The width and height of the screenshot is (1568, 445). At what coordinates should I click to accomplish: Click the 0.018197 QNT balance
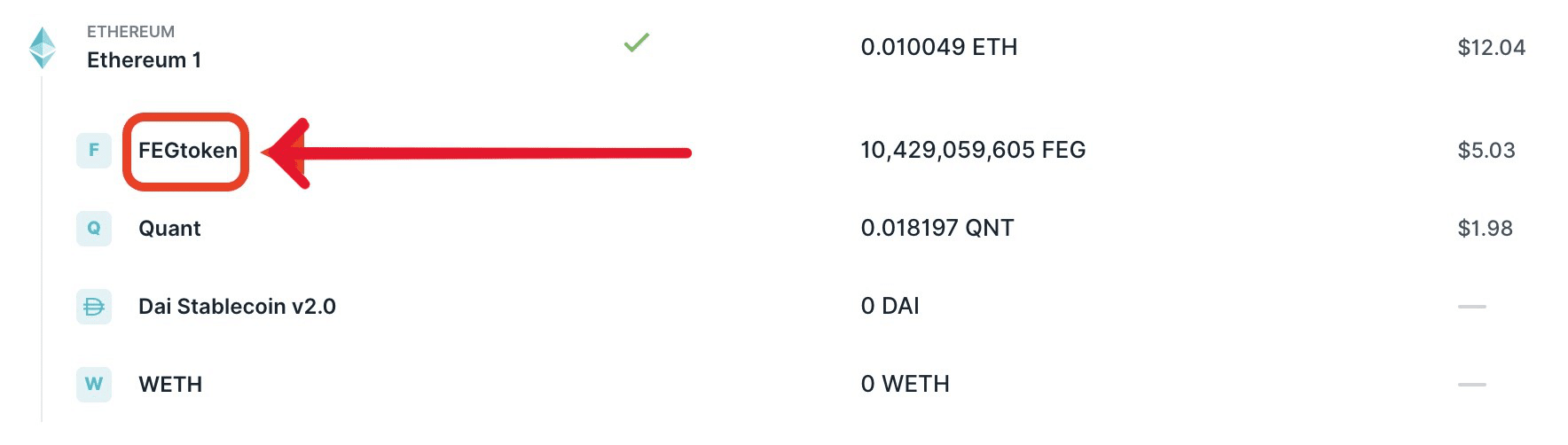(937, 228)
